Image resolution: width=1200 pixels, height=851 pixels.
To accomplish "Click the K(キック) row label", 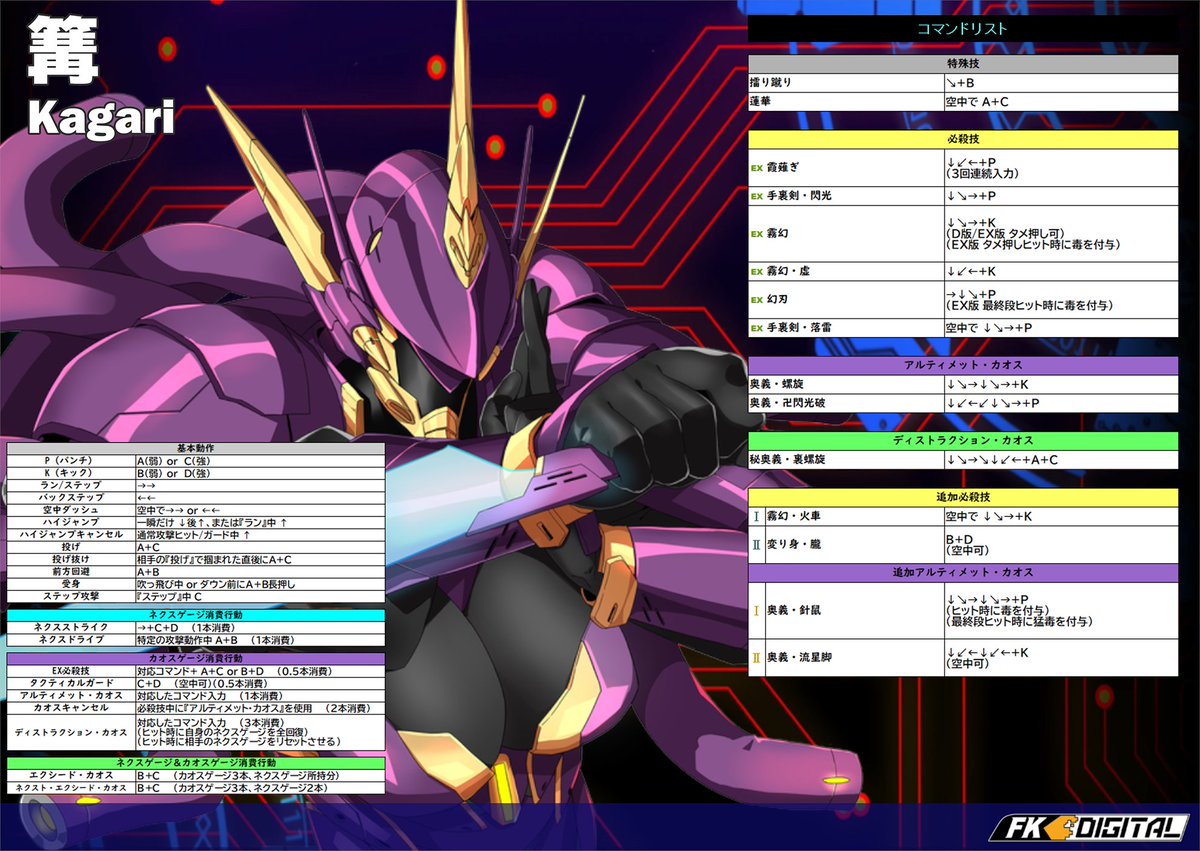I will tap(71, 474).
